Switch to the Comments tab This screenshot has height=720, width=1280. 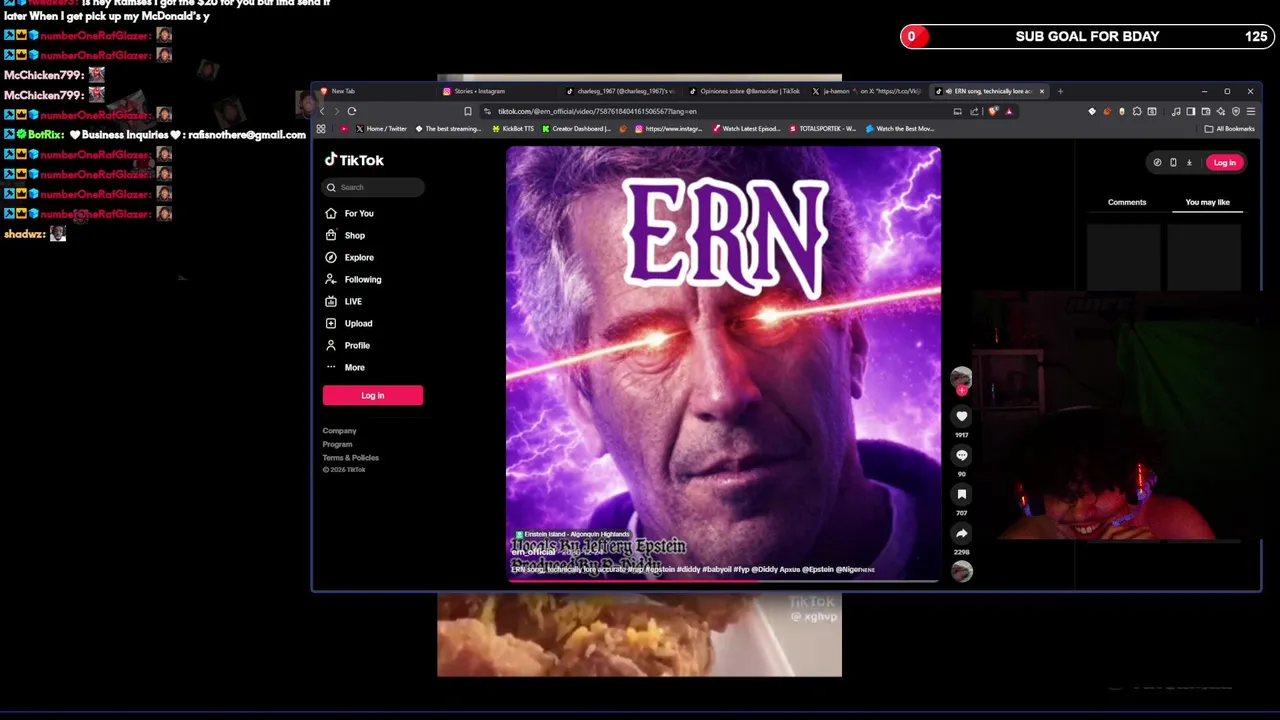coord(1127,202)
